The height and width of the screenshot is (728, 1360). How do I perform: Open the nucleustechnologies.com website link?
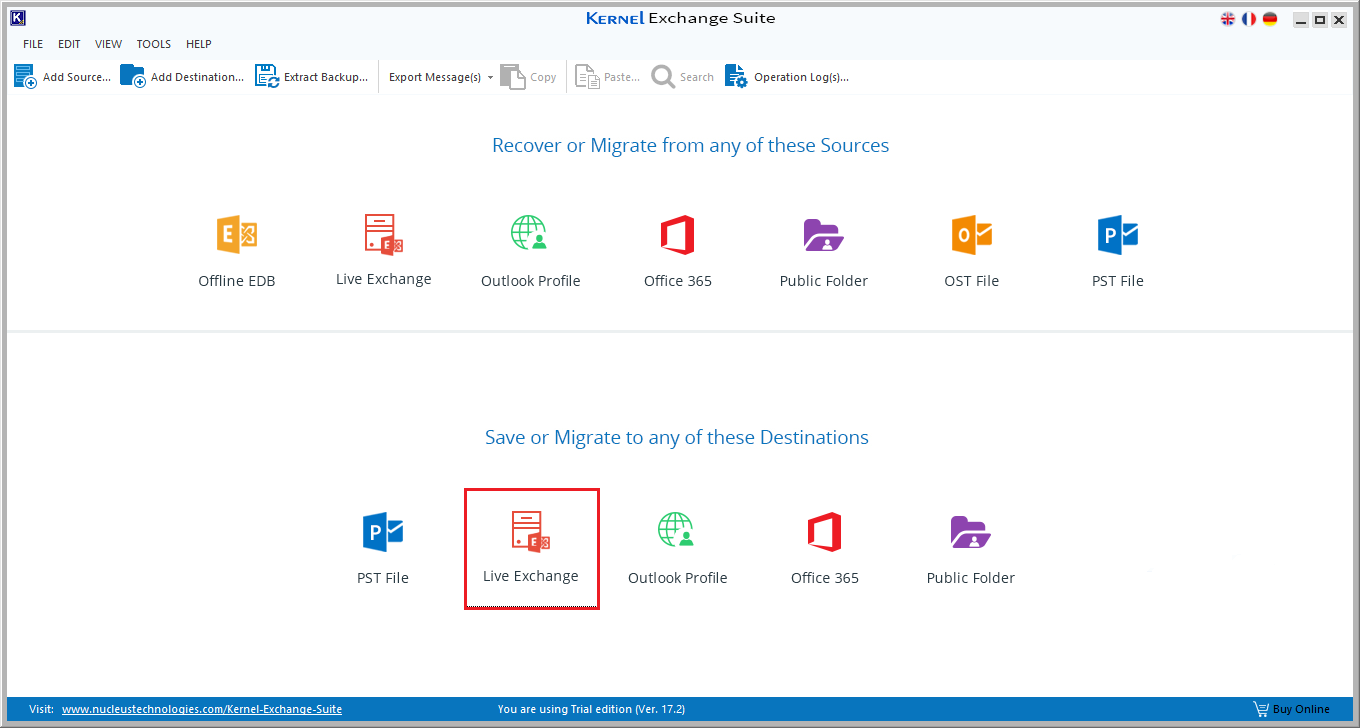point(202,709)
